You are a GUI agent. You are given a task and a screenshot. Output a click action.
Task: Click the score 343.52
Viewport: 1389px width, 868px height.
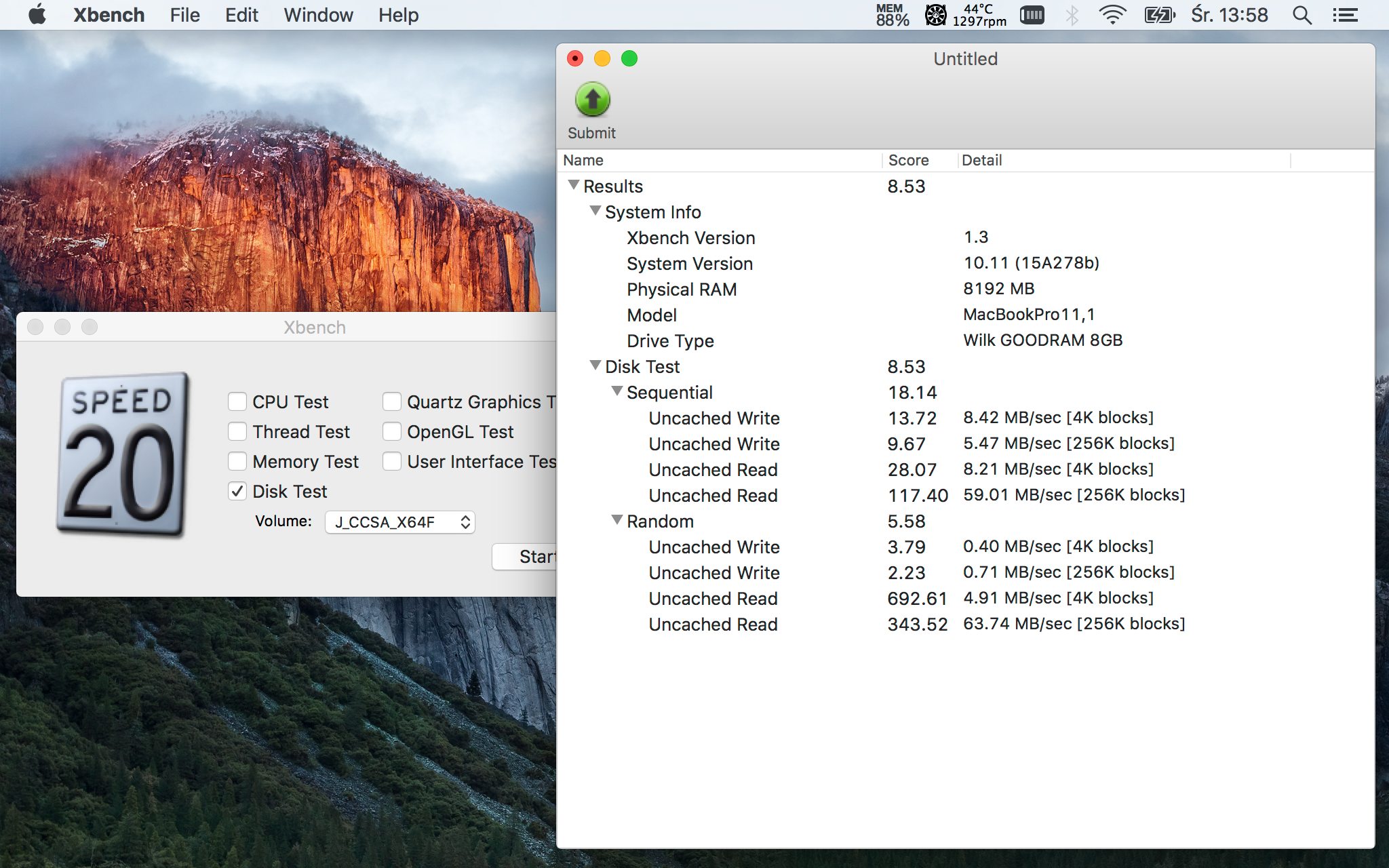click(x=918, y=625)
